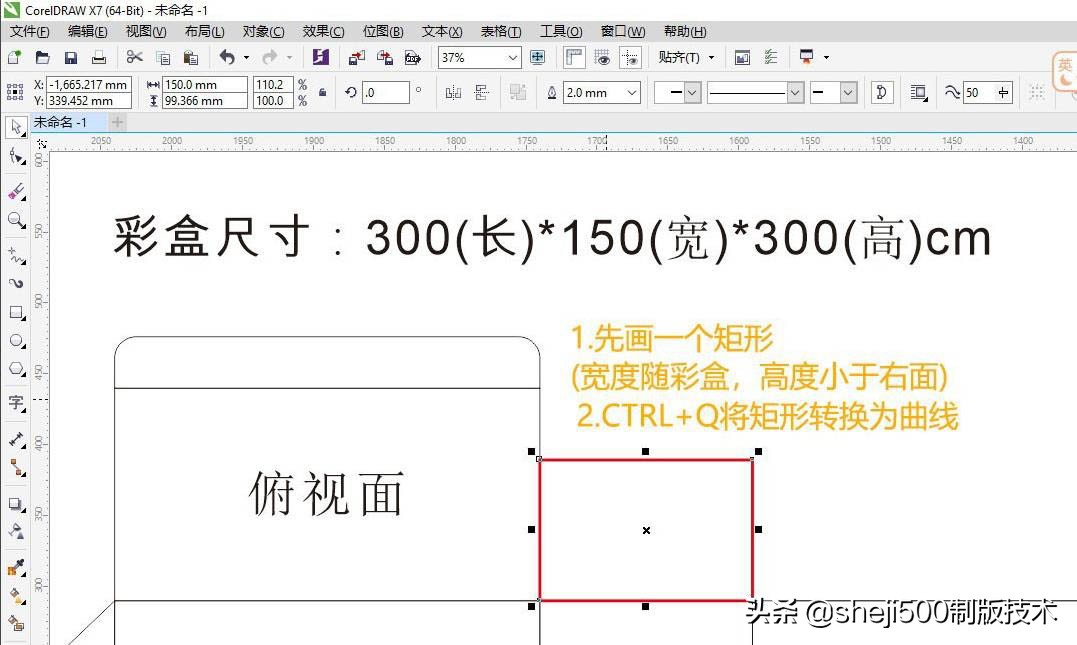Click the purple search content icon
This screenshot has height=645, width=1077.
321,57
